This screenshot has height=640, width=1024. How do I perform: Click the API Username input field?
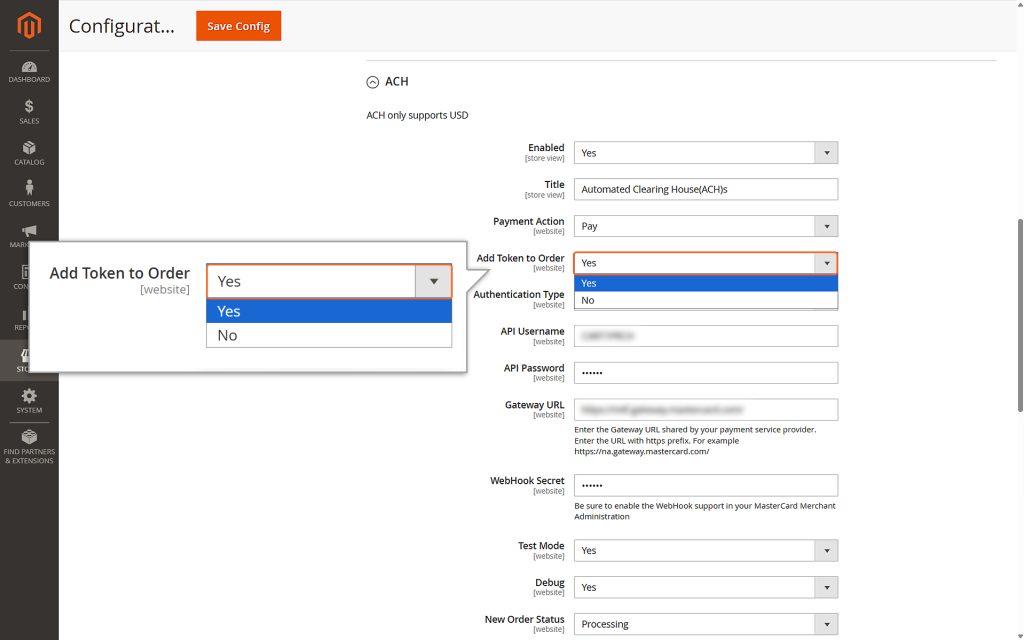(x=705, y=335)
